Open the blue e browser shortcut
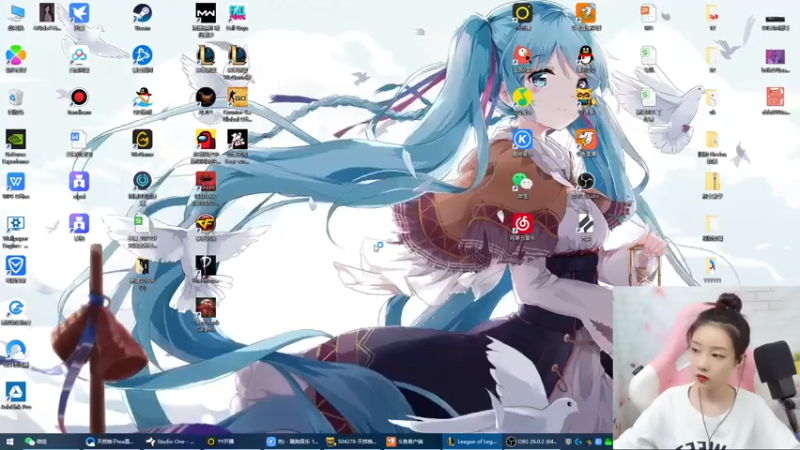Image resolution: width=800 pixels, height=450 pixels. (x=16, y=308)
